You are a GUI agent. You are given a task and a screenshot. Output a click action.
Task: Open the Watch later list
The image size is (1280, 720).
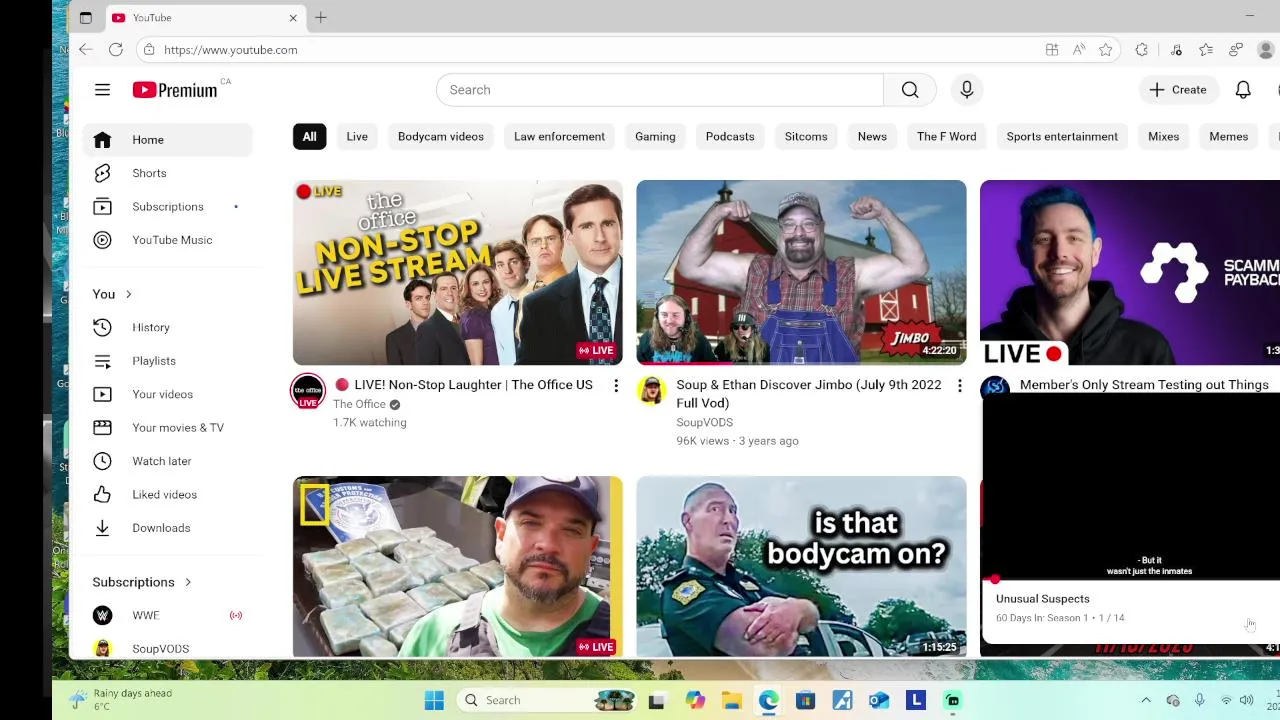(x=167, y=461)
